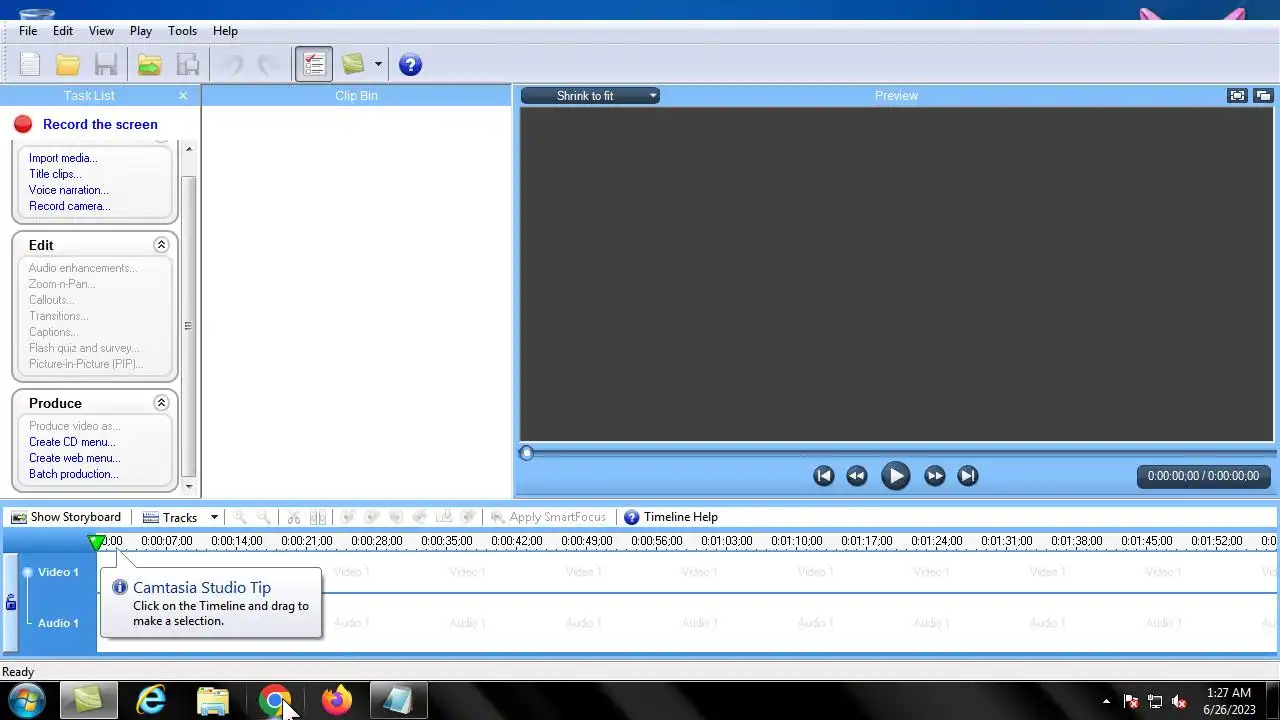Fast forward the preview playback
1280x720 pixels.
tap(934, 476)
